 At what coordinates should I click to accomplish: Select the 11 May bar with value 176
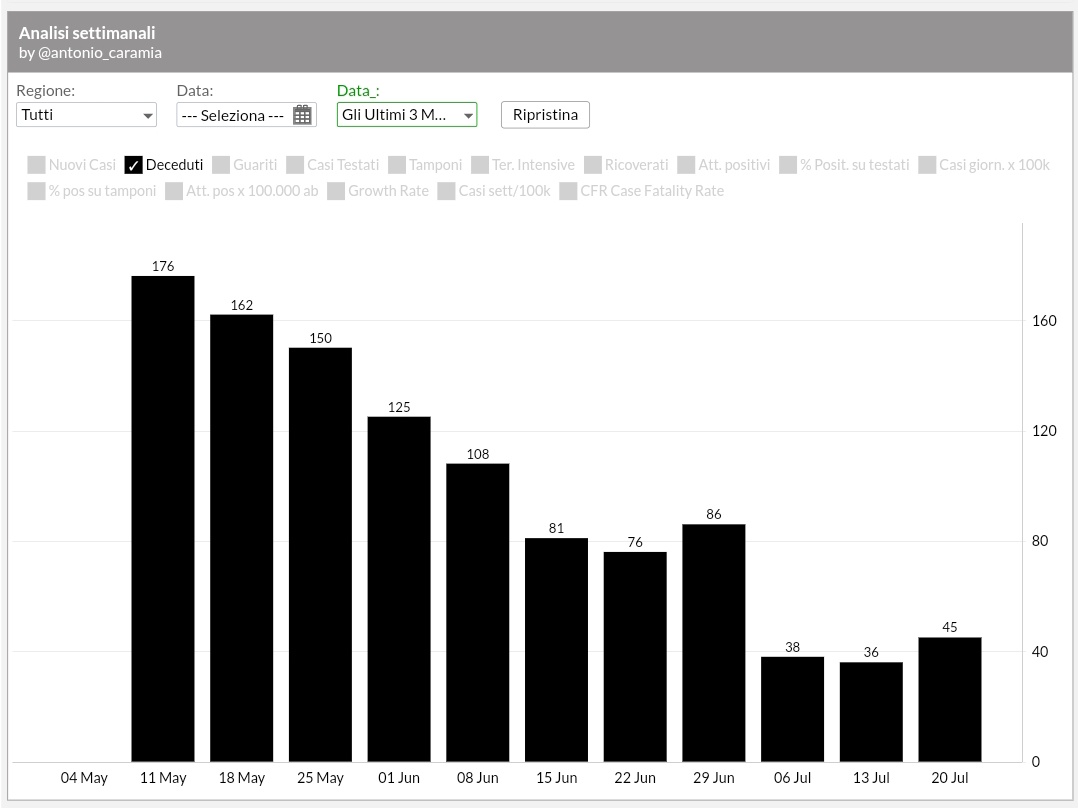(x=163, y=519)
